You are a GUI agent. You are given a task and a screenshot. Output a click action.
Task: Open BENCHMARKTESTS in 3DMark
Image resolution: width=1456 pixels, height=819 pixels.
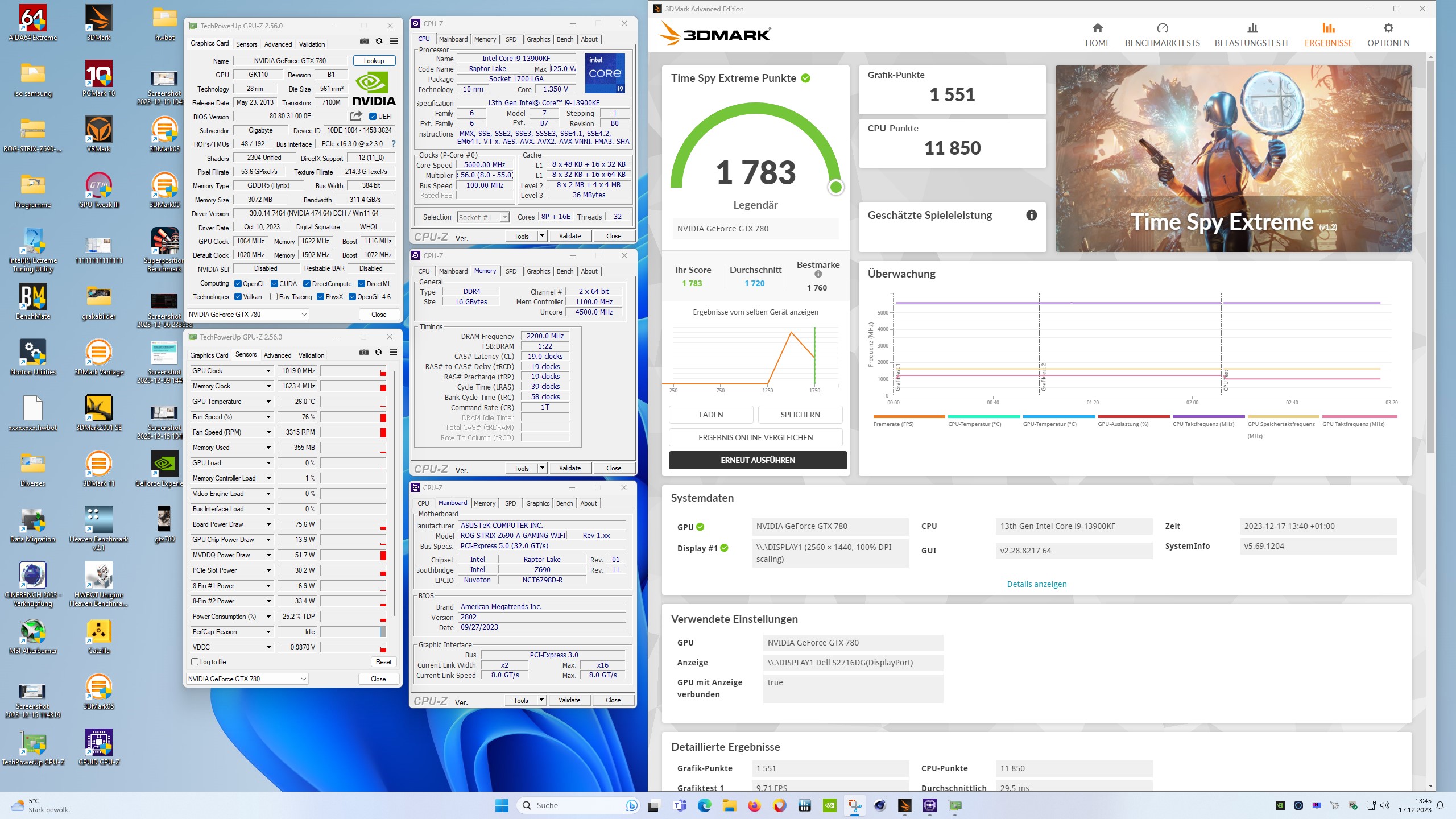(x=1163, y=35)
